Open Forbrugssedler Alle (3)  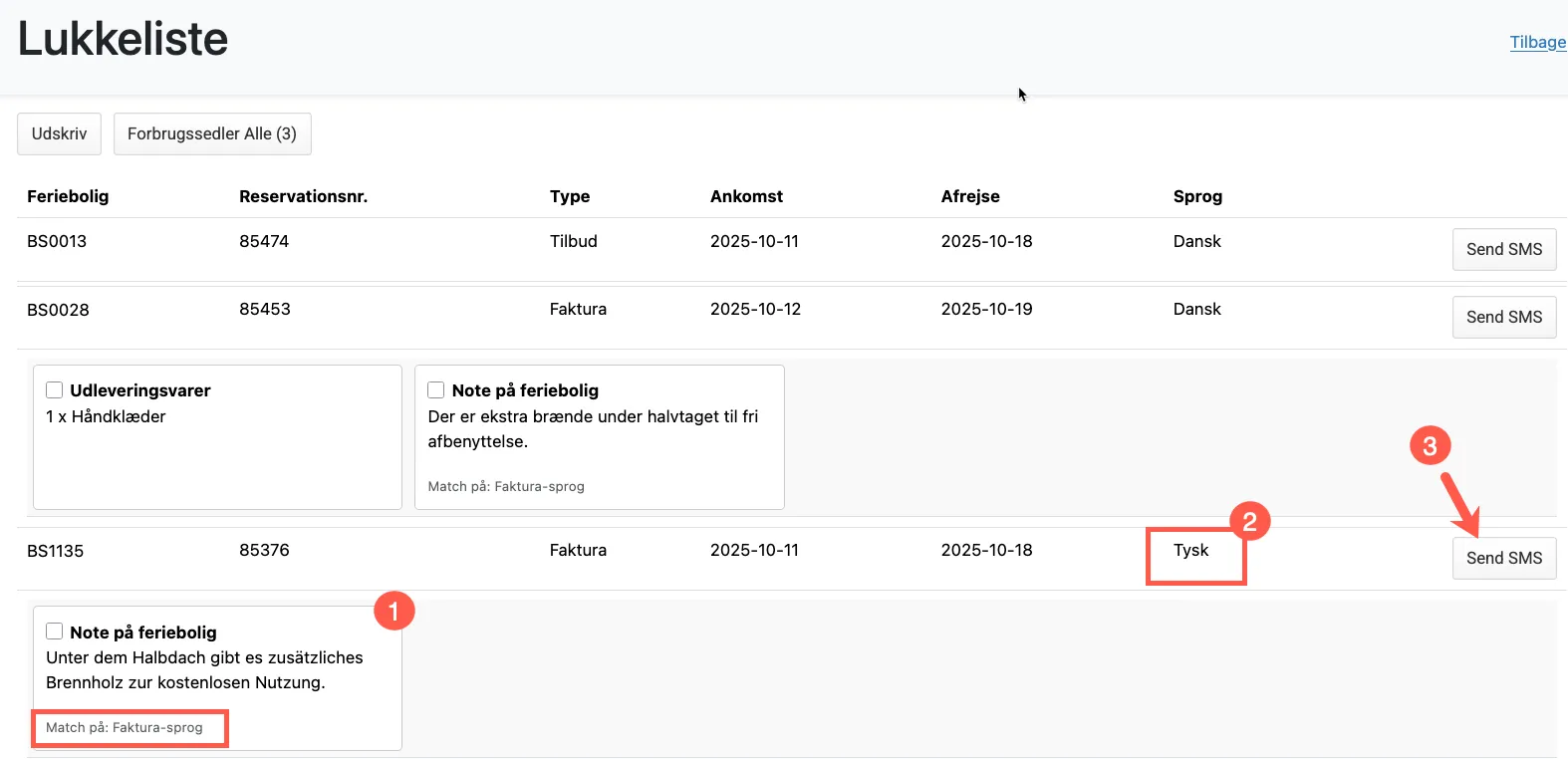[212, 133]
